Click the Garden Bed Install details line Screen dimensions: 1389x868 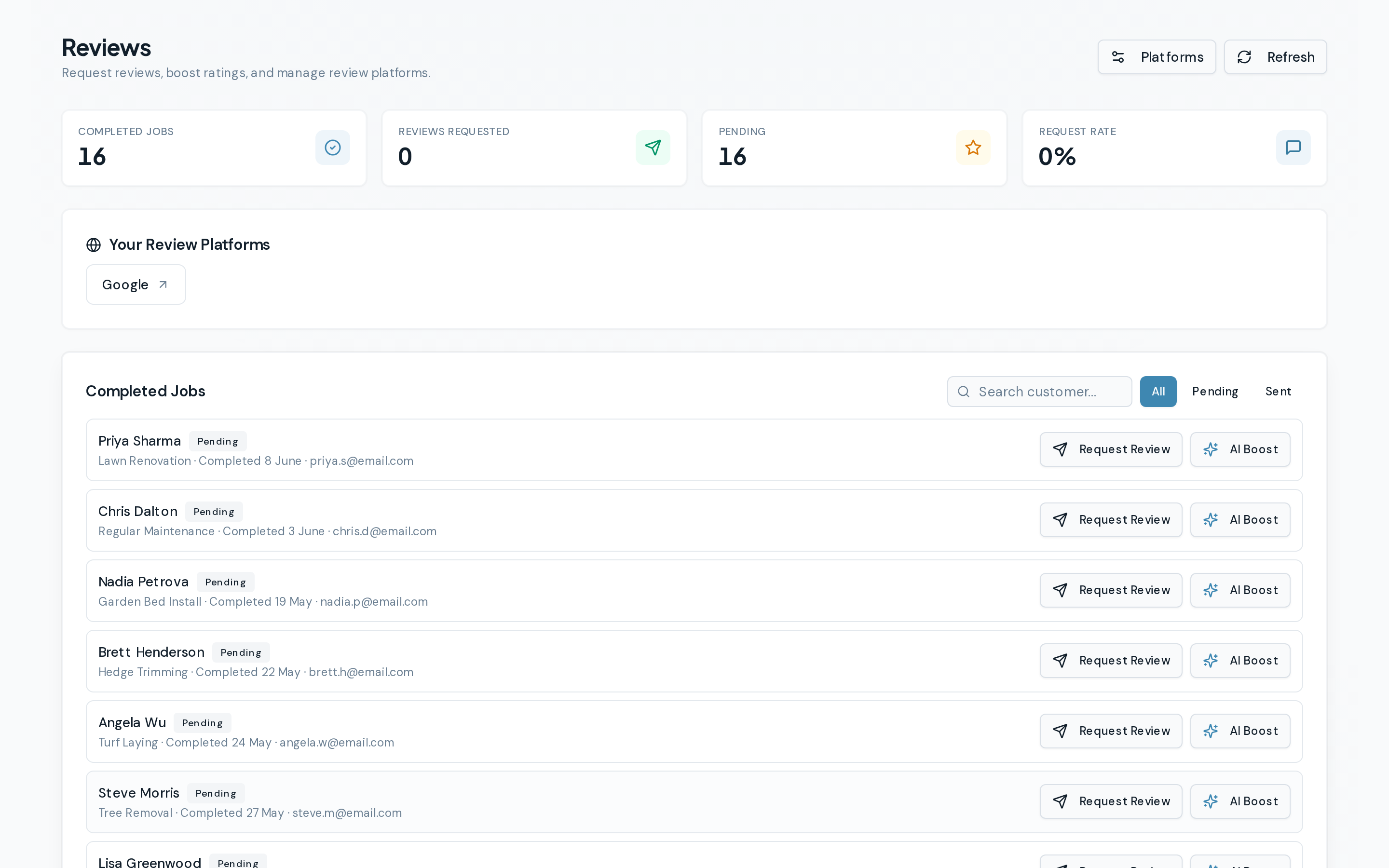[x=263, y=602]
